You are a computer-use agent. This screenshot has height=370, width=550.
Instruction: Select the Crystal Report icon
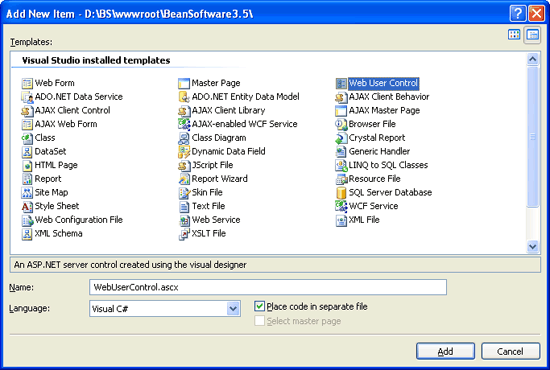point(341,138)
